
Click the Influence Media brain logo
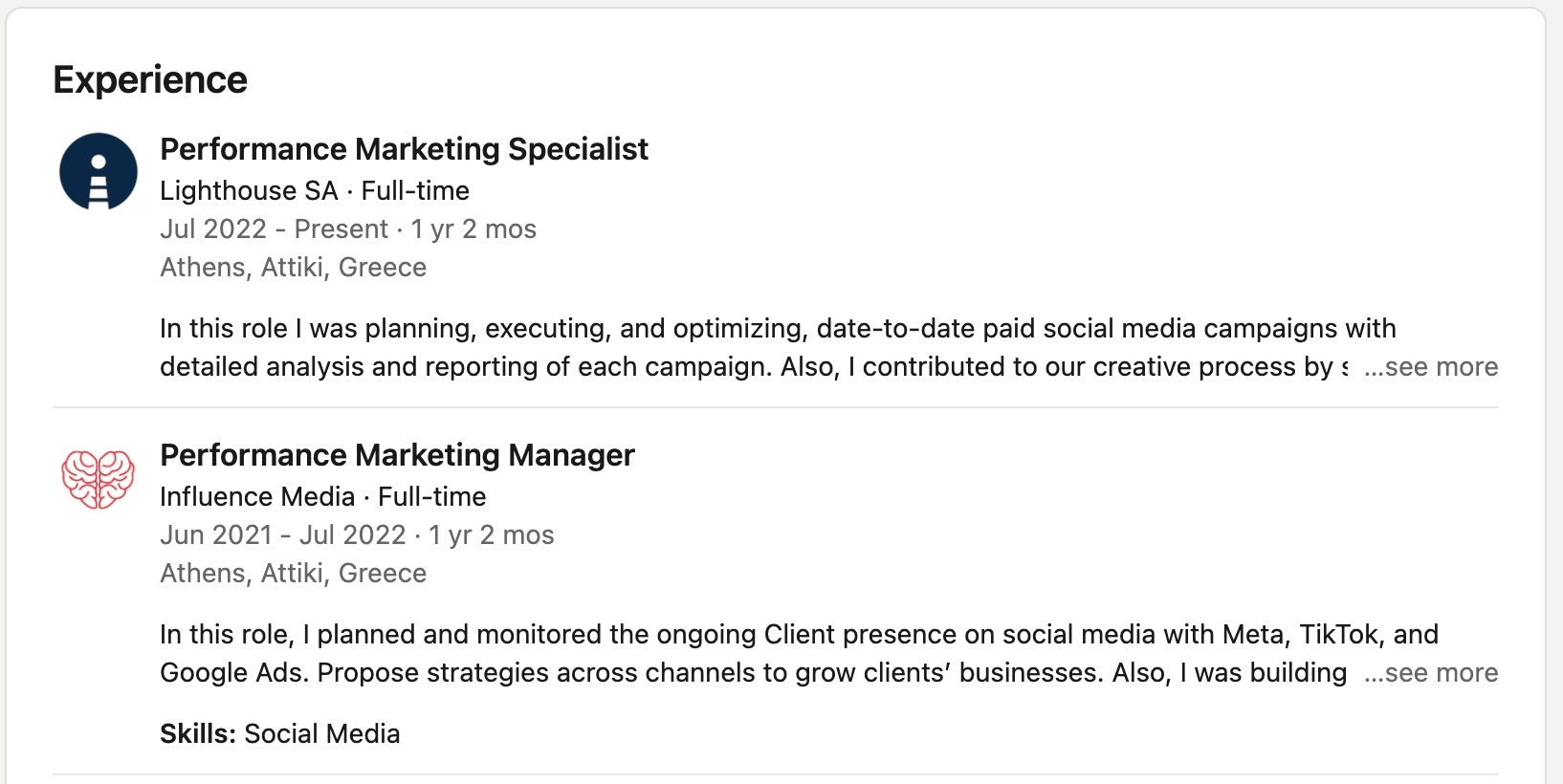(98, 478)
